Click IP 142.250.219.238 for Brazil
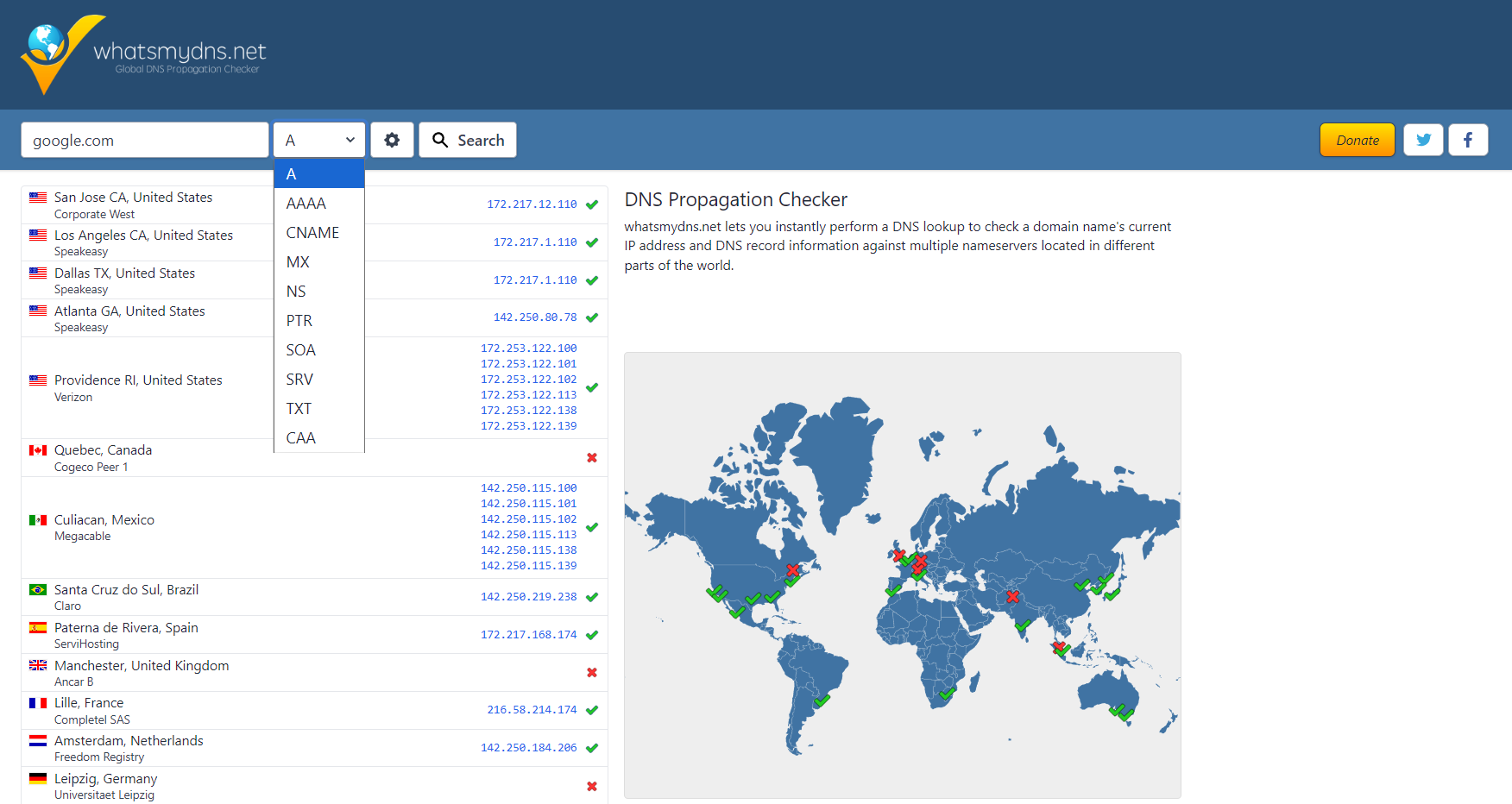 (x=529, y=597)
